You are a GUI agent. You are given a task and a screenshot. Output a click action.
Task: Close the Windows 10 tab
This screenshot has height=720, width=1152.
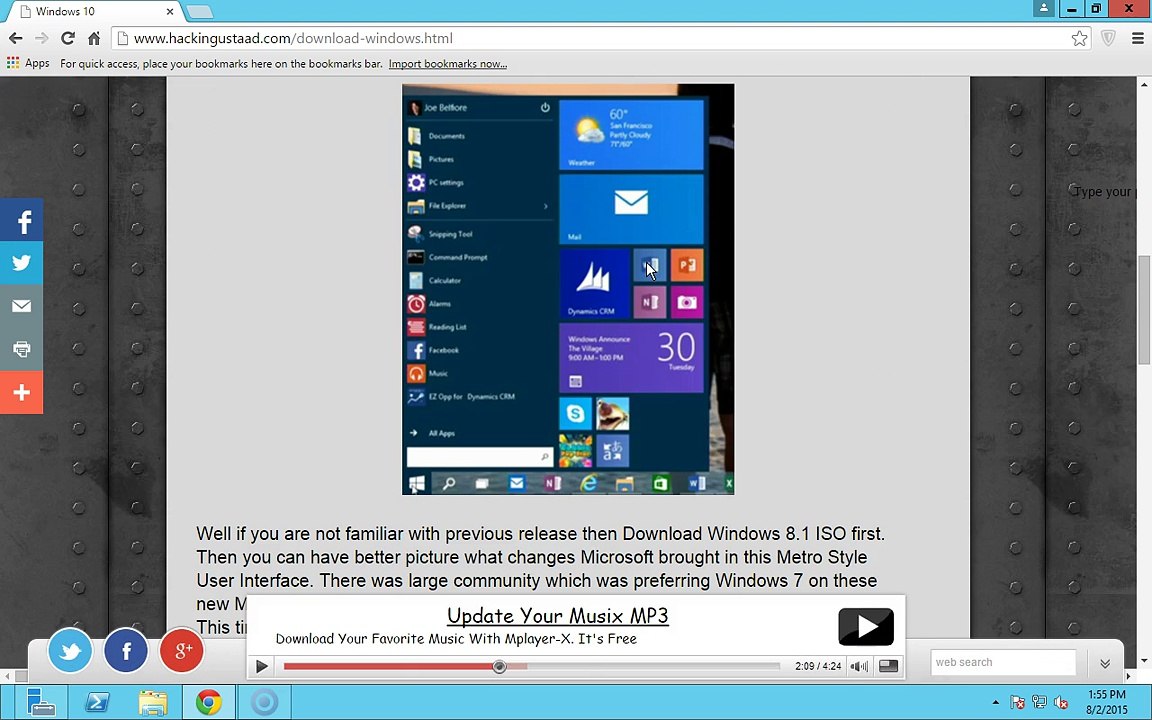[170, 11]
